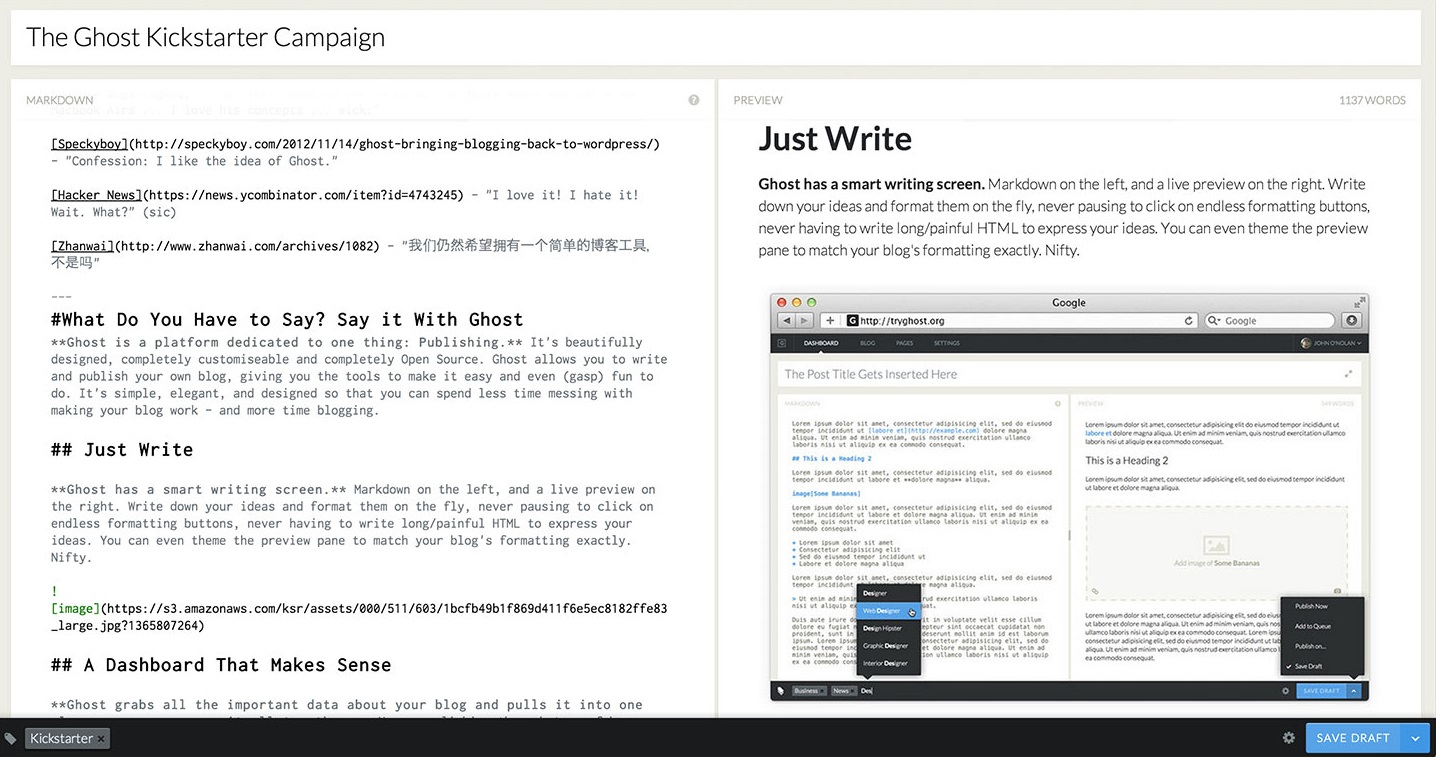Click the 'Confession: I like the idea of Ghost.' quote

click(203, 161)
